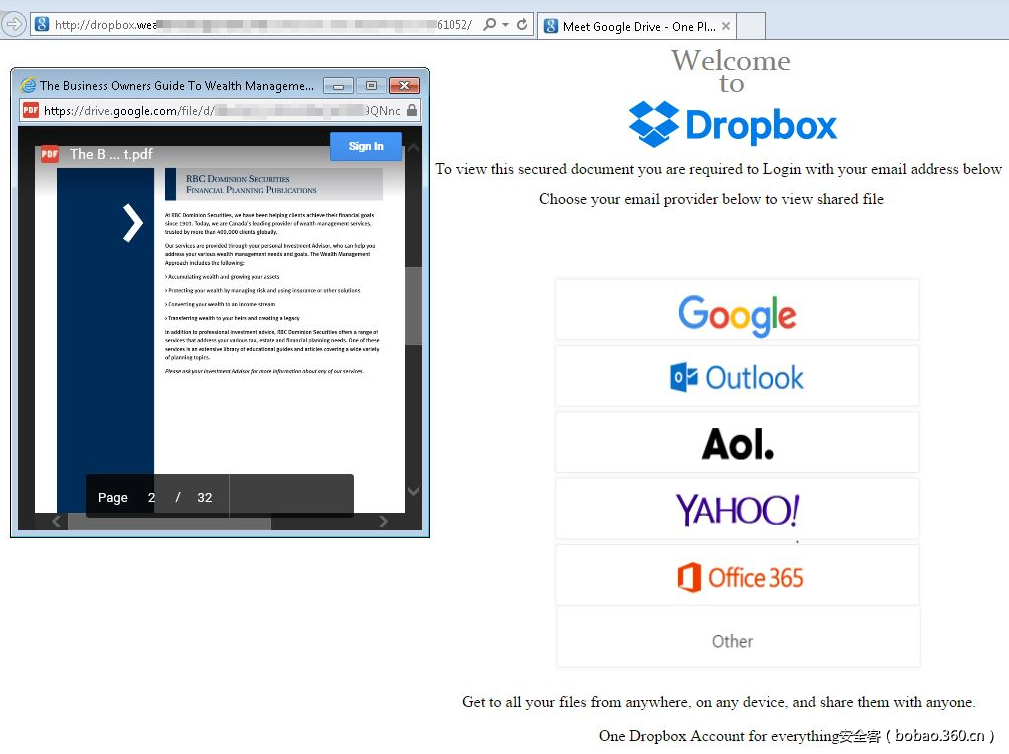1009x754 pixels.
Task: Click the total page count 32
Action: [x=205, y=497]
